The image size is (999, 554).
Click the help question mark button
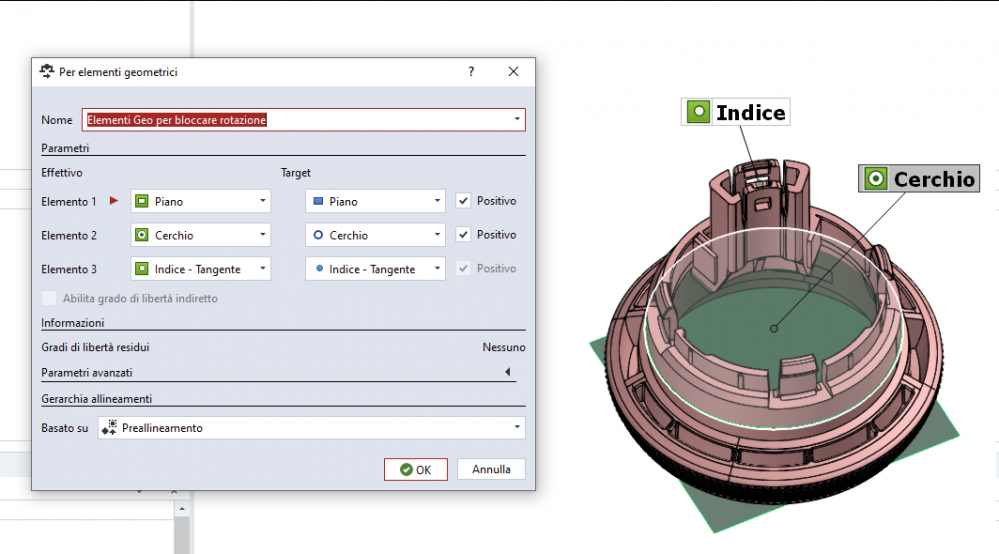(471, 72)
